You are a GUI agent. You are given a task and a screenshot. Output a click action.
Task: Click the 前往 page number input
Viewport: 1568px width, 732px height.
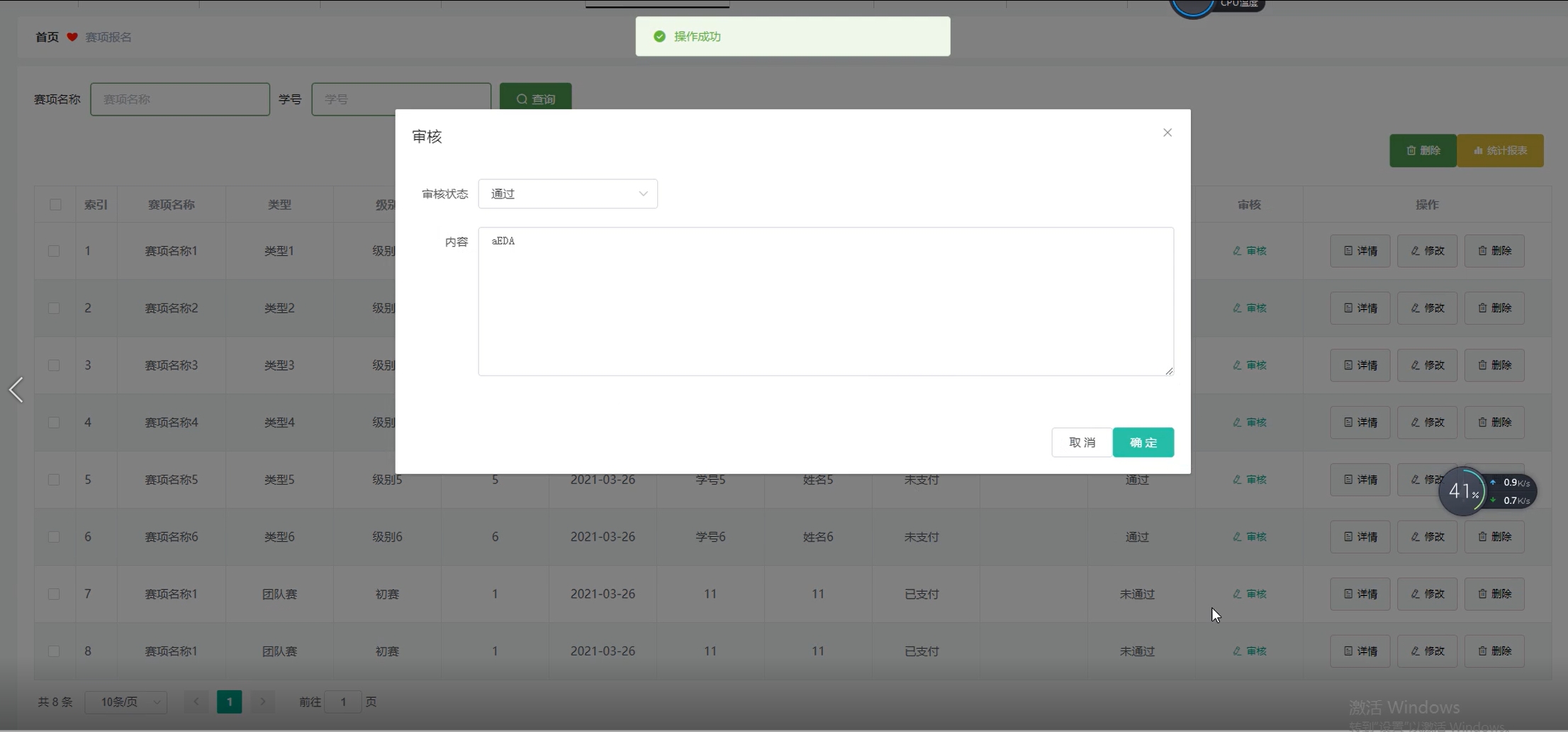pos(343,702)
